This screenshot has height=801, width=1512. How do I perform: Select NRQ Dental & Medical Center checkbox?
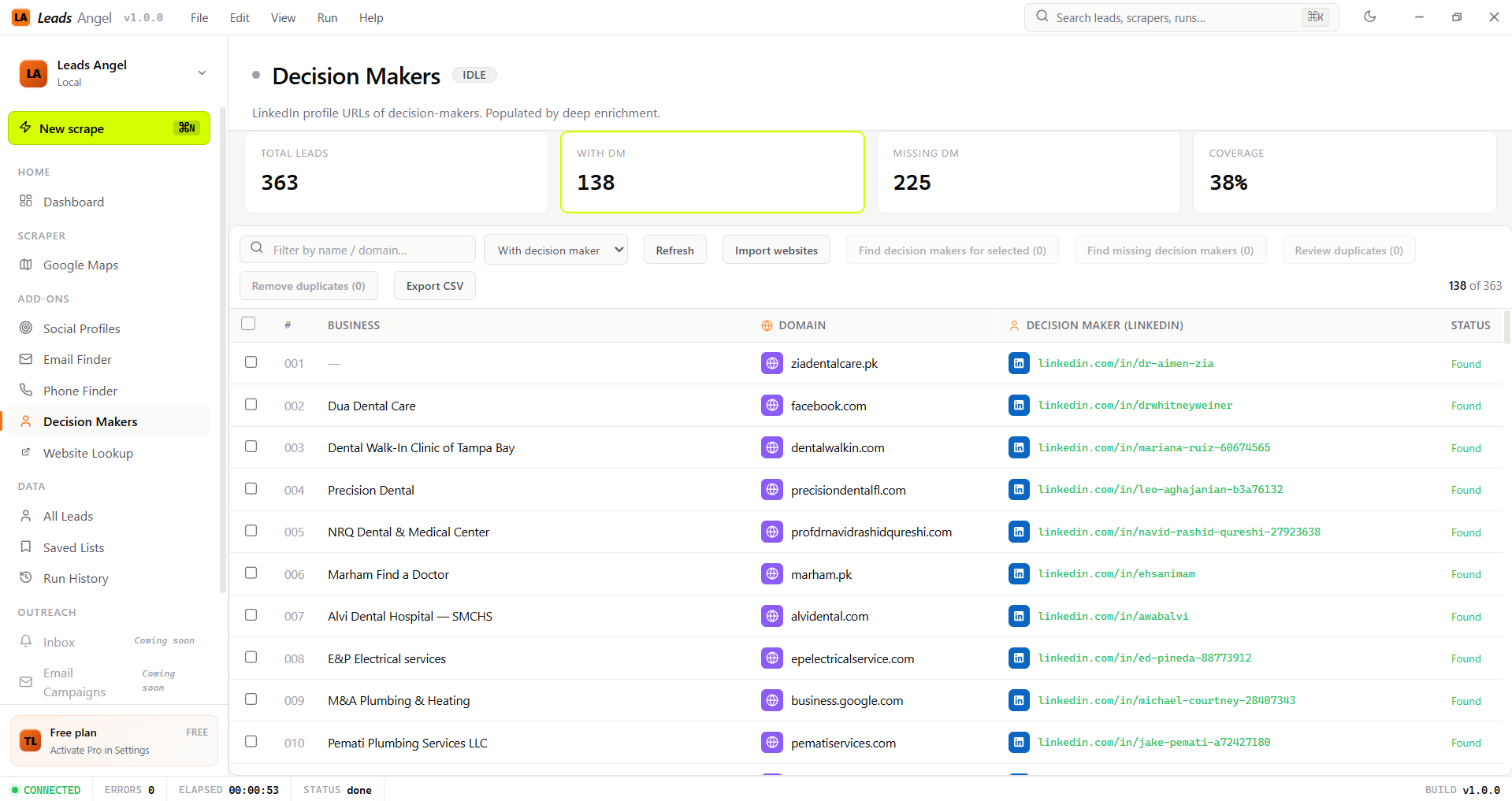[x=251, y=531]
